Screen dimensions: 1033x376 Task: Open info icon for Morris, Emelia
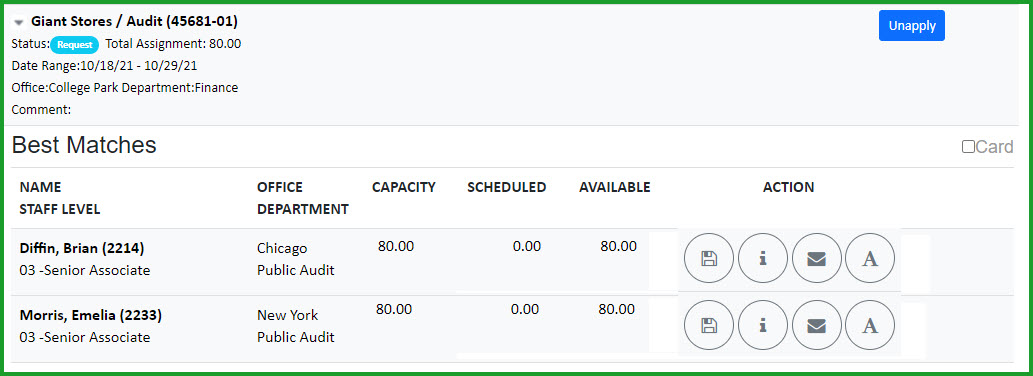[x=763, y=325]
